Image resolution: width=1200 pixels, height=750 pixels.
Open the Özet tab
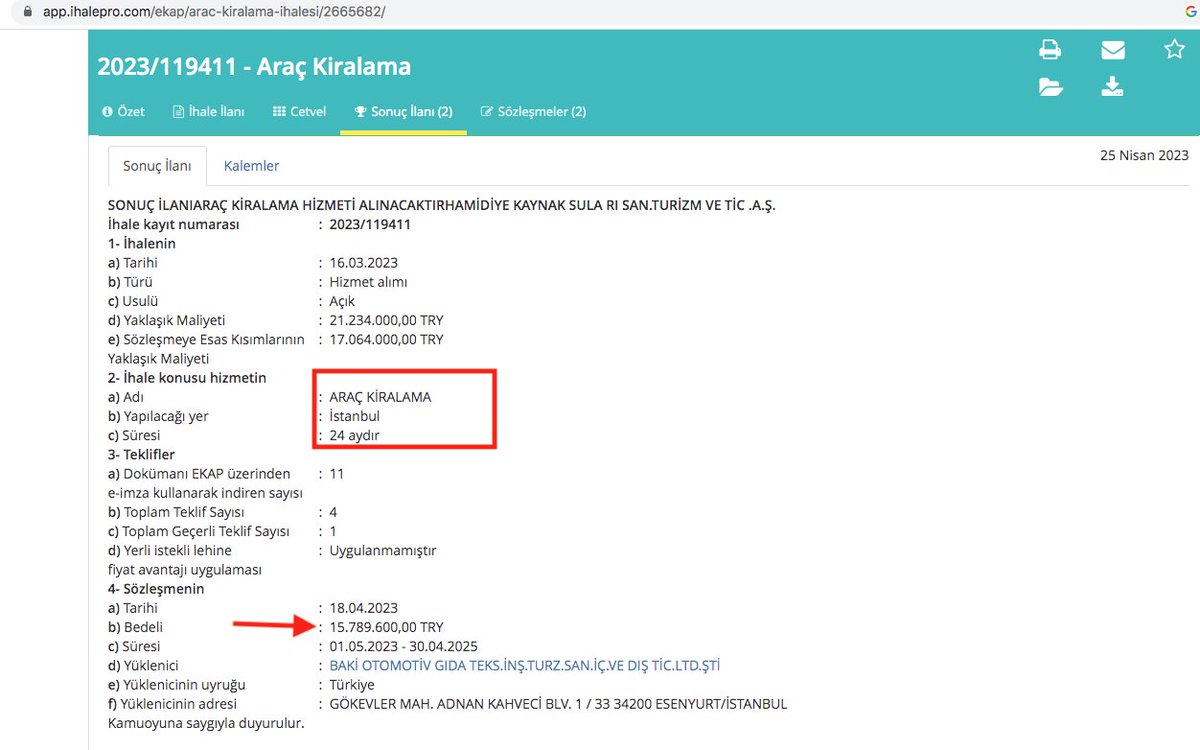123,111
